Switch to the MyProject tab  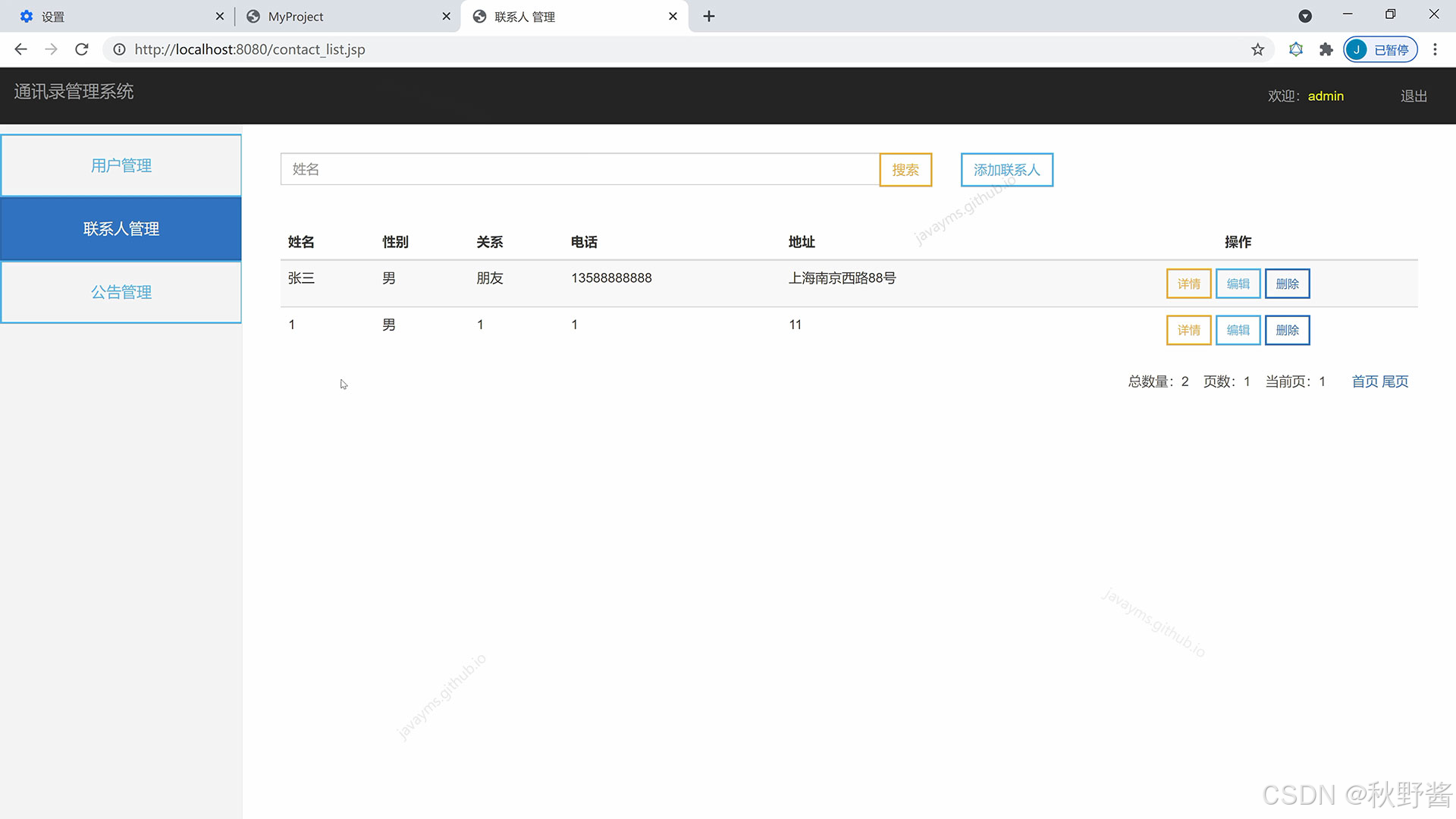[x=341, y=16]
